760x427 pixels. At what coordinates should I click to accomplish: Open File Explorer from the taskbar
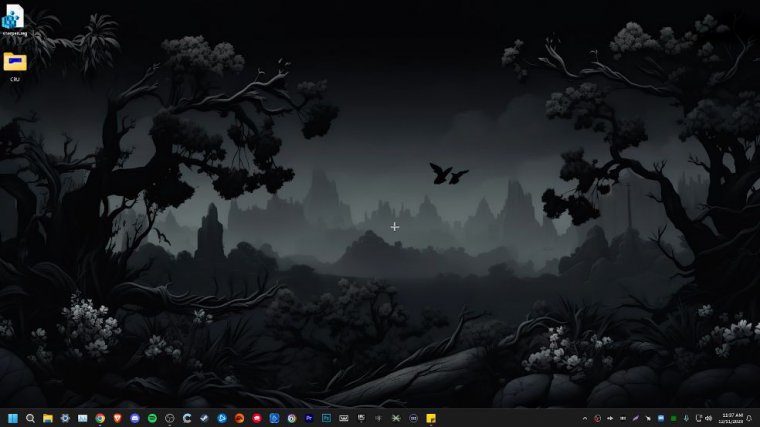47,418
